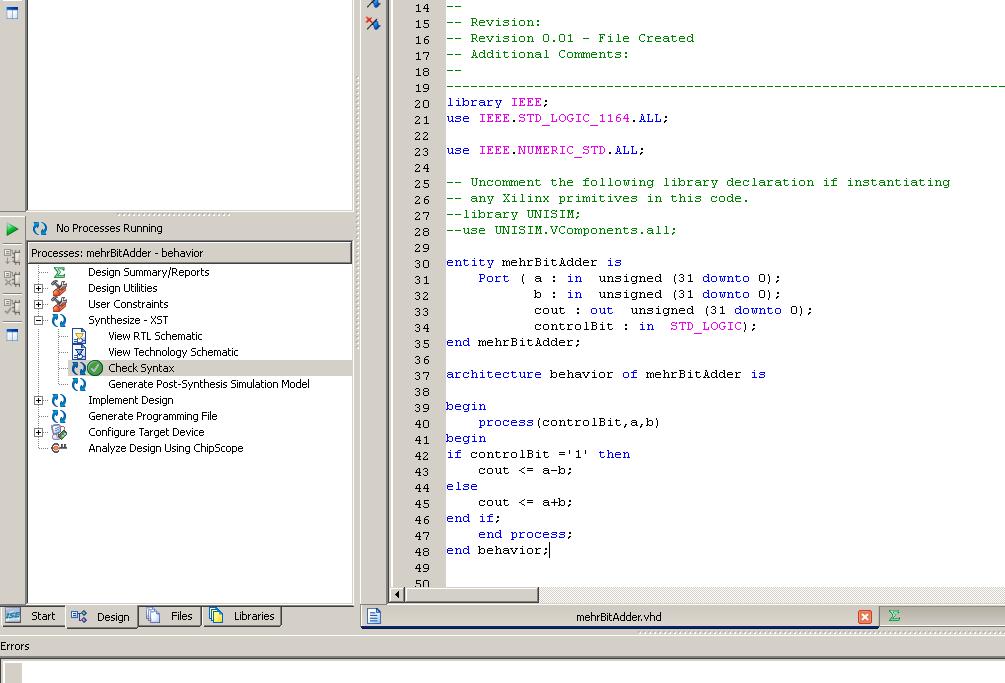Click the icon of Generate Post-Synthesis Simulation Model
1005x683 pixels.
pyautogui.click(x=79, y=384)
